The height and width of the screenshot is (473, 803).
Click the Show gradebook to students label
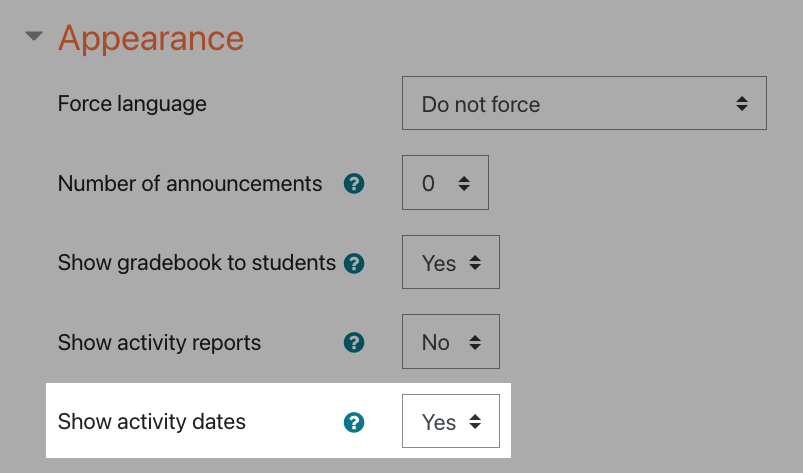point(197,263)
